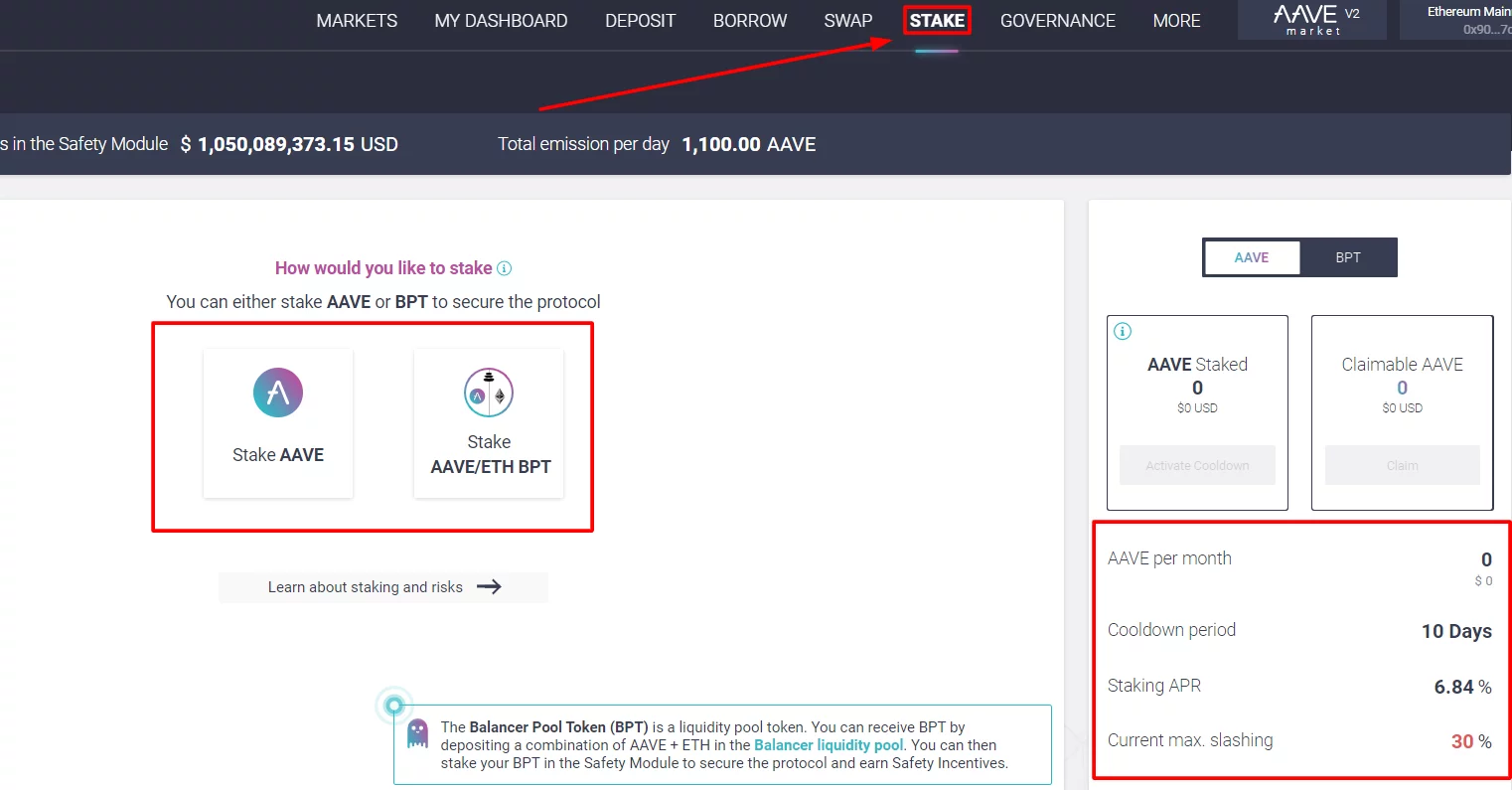Open the Balancer liquidity pool link
The height and width of the screenshot is (790, 1512).
[x=829, y=745]
